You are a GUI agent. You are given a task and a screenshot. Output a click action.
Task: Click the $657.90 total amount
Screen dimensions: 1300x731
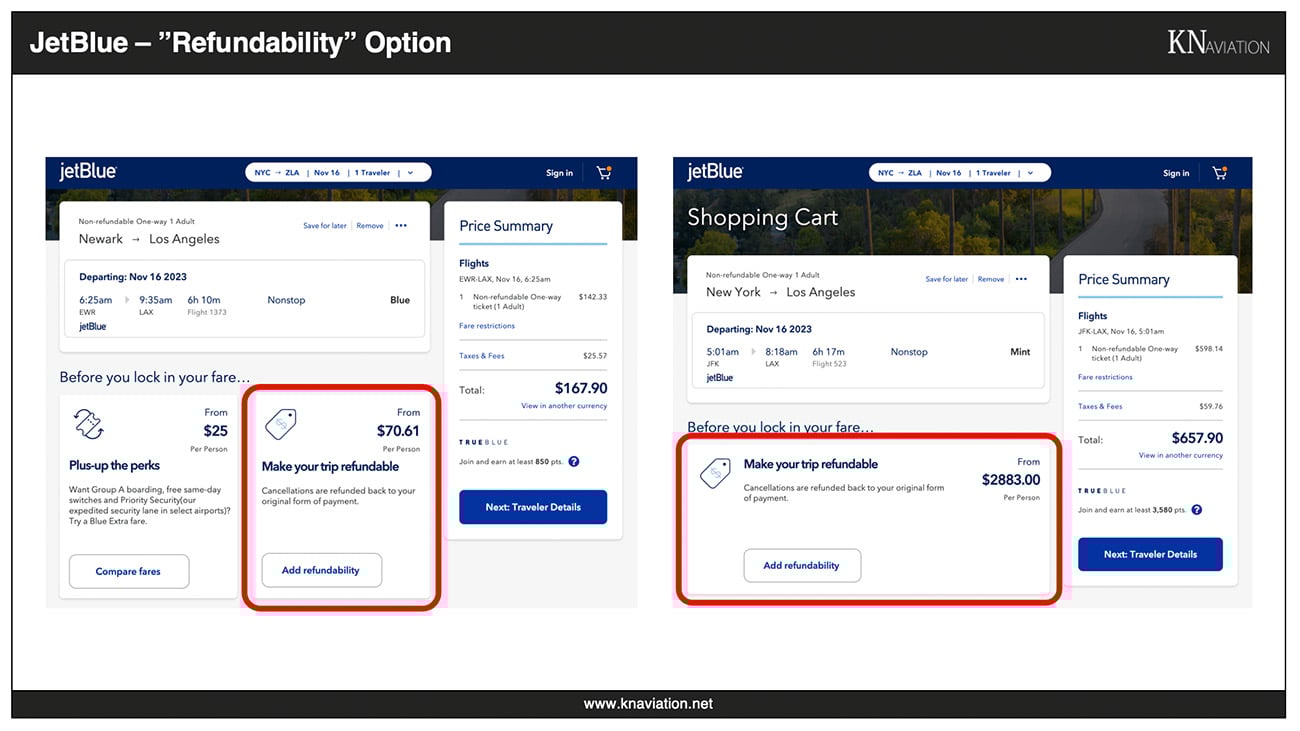click(1197, 438)
